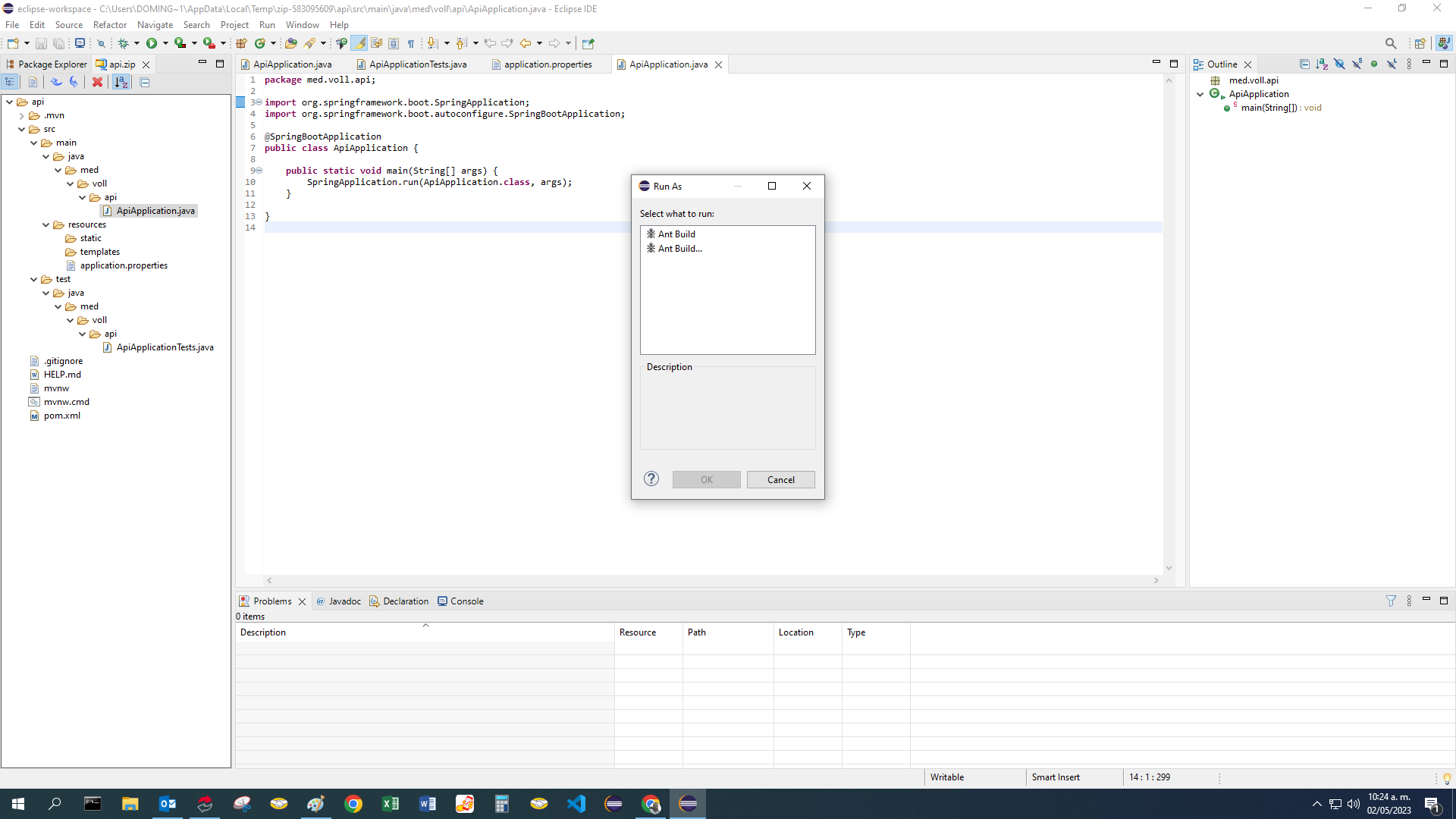The image size is (1456, 819).
Task: Collapse the src folder in tree
Action: 22,129
